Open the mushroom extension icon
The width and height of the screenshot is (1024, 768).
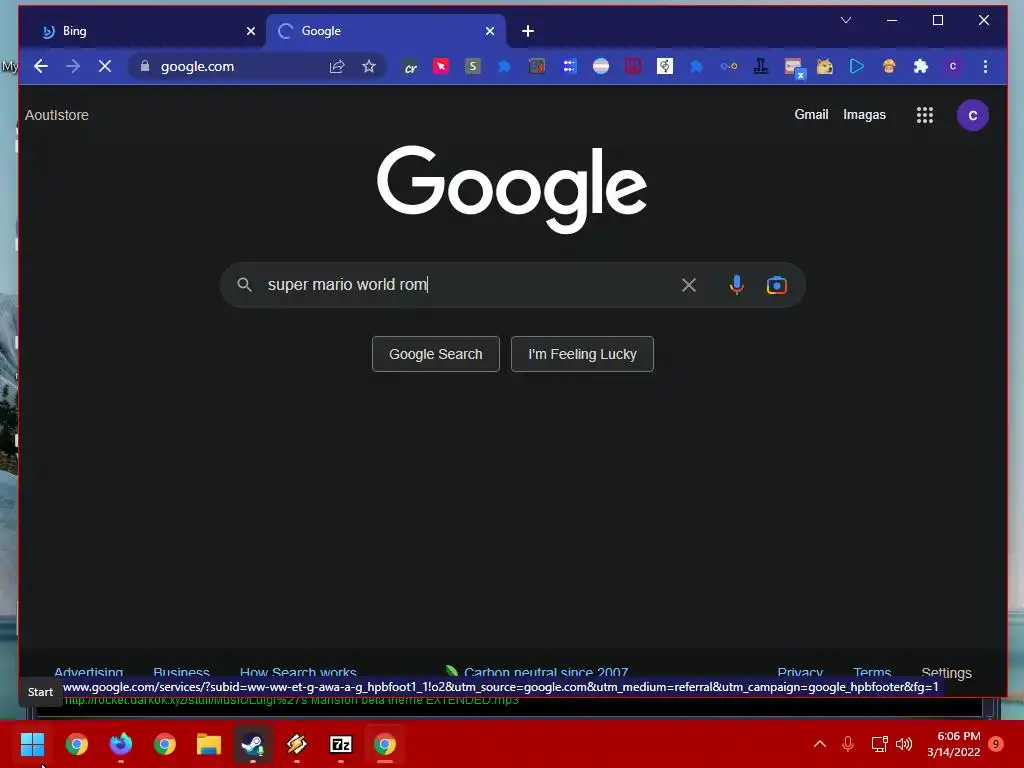[889, 66]
